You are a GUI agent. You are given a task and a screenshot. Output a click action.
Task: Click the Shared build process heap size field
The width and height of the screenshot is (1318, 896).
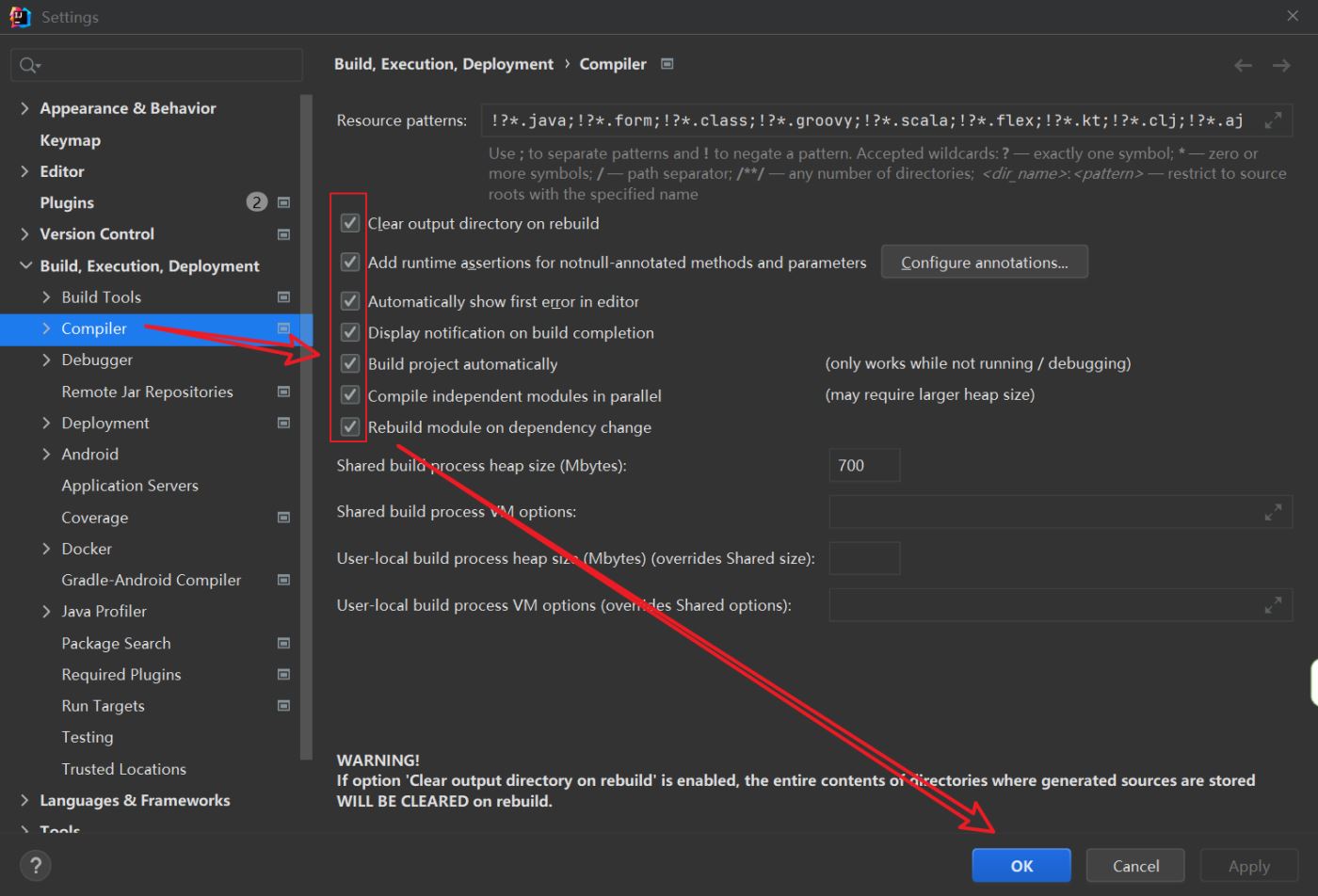coord(863,465)
